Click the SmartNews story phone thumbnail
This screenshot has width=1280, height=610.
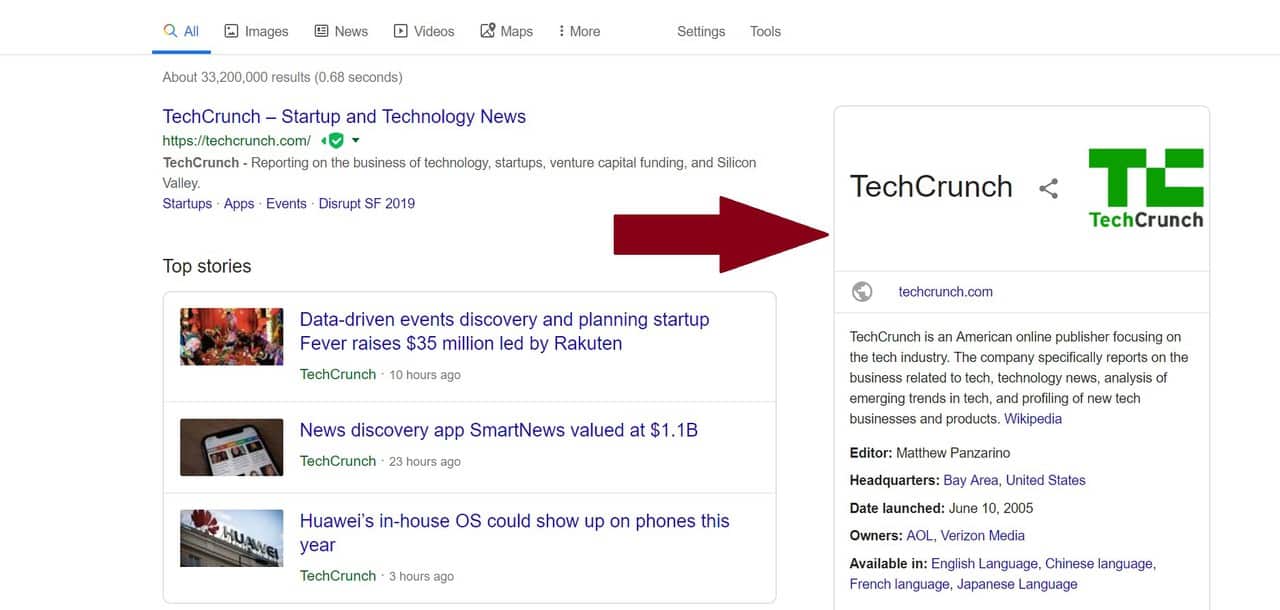click(x=232, y=447)
